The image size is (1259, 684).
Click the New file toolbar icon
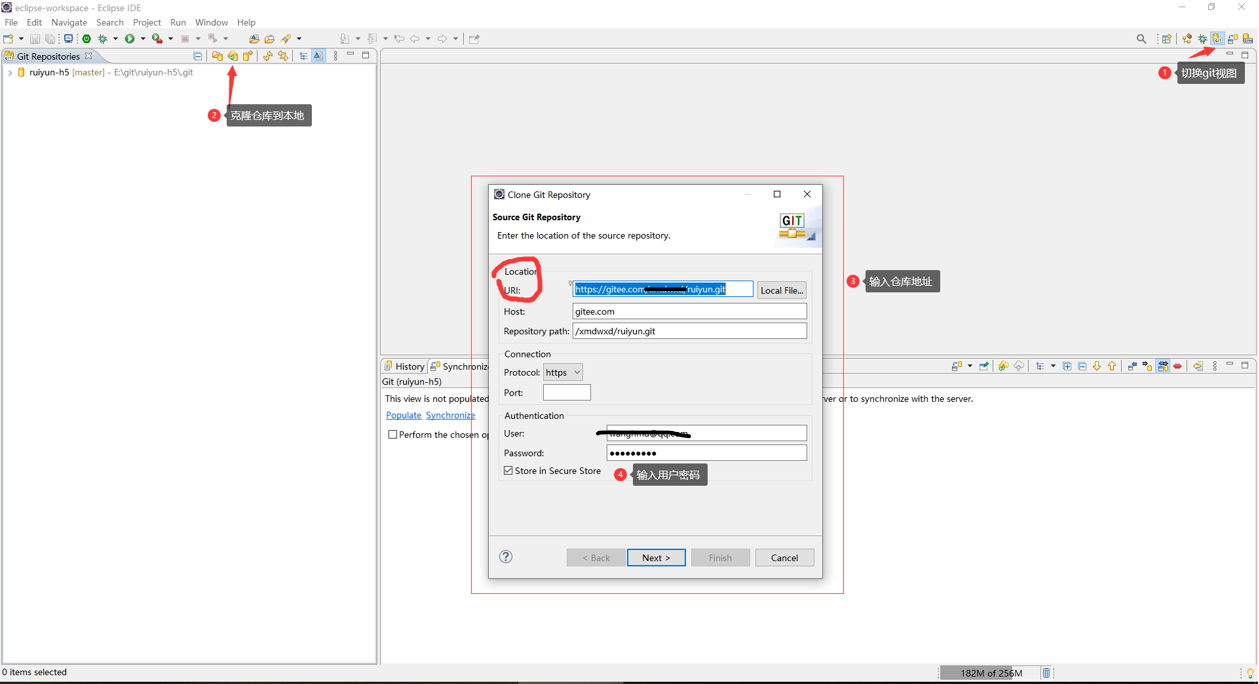tap(9, 39)
